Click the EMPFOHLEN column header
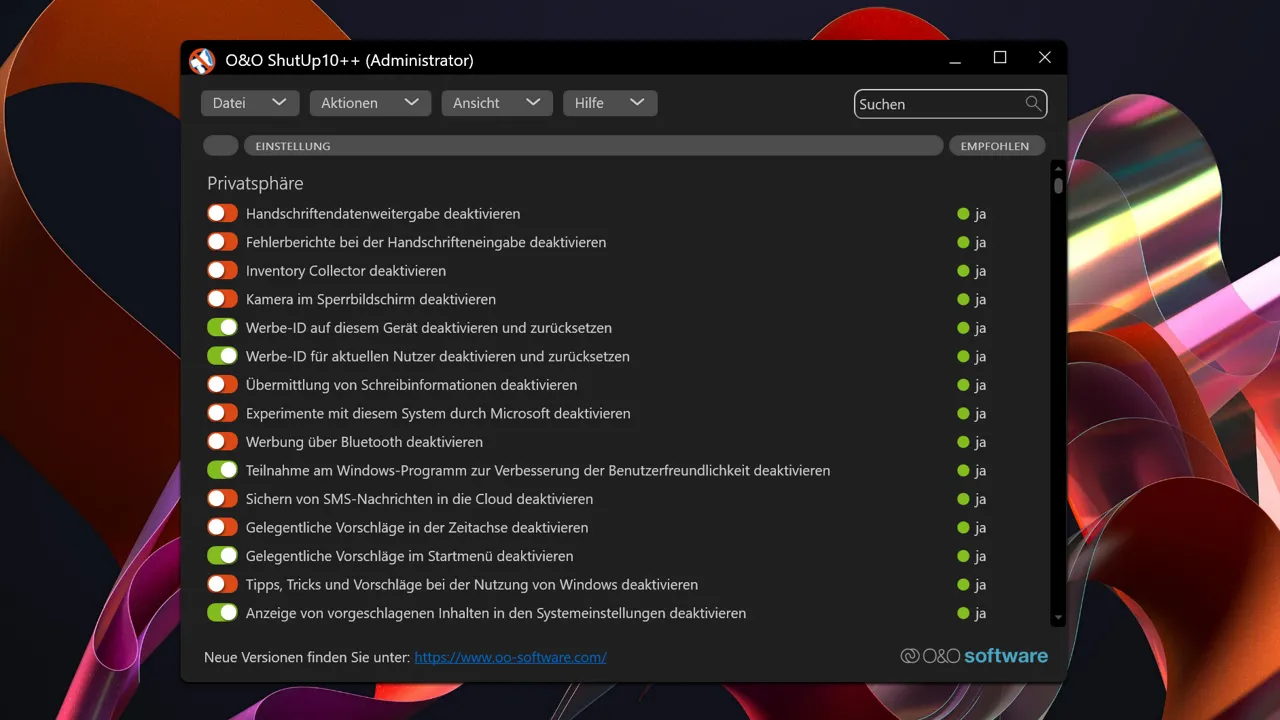Viewport: 1280px width, 720px height. tap(996, 146)
